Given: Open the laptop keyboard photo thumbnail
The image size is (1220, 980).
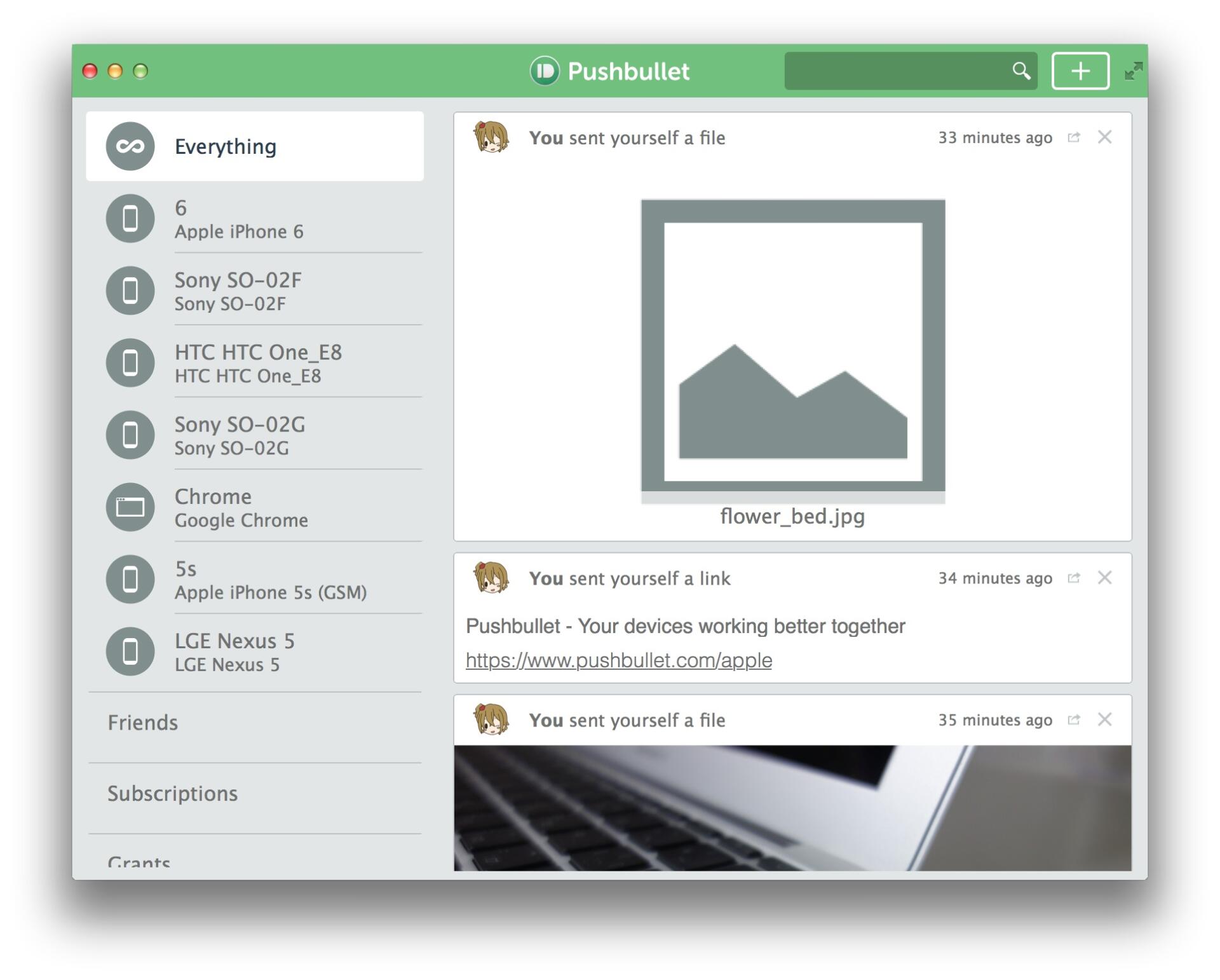Looking at the screenshot, I should pyautogui.click(x=792, y=808).
